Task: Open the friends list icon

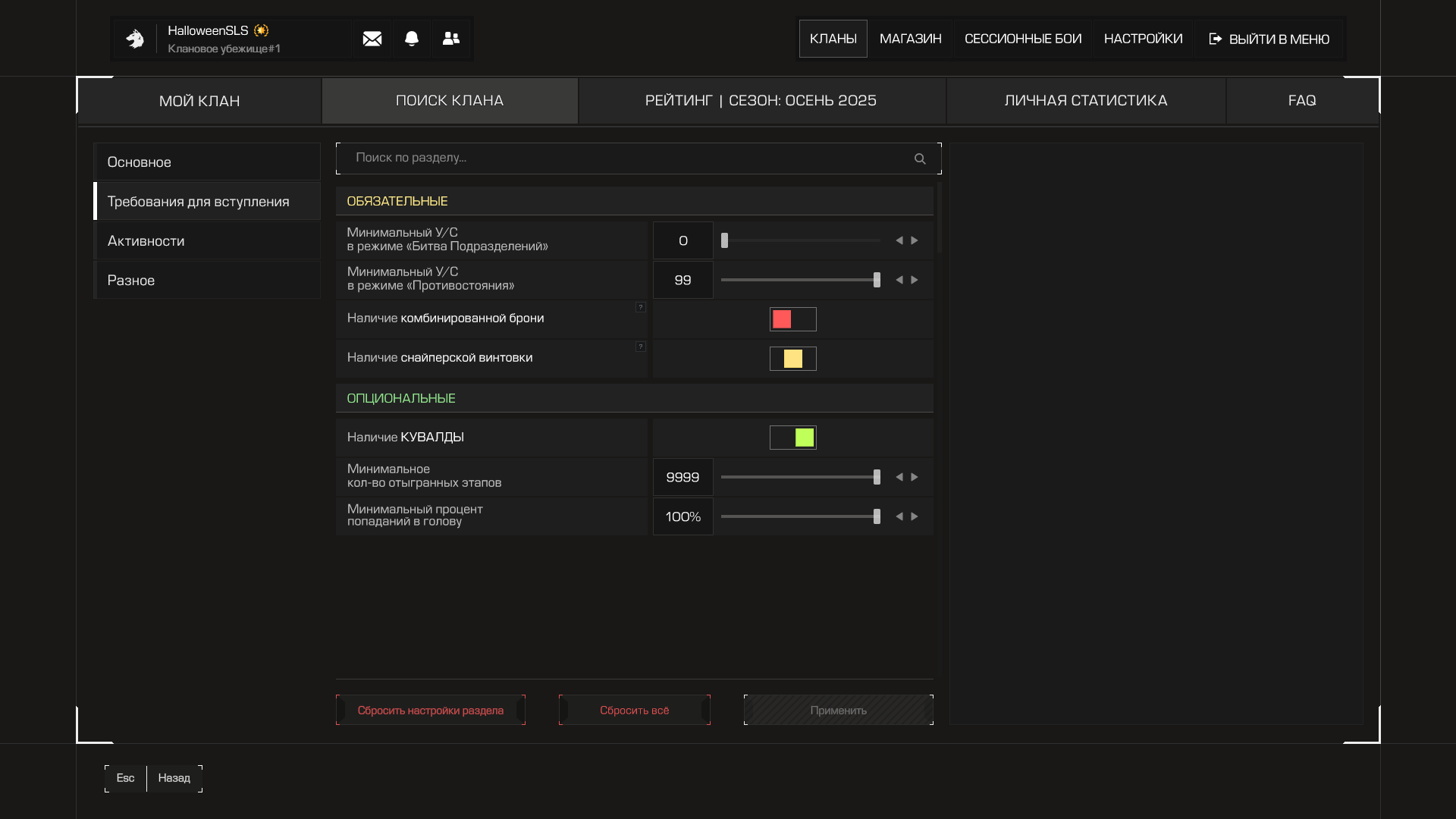Action: pos(451,39)
